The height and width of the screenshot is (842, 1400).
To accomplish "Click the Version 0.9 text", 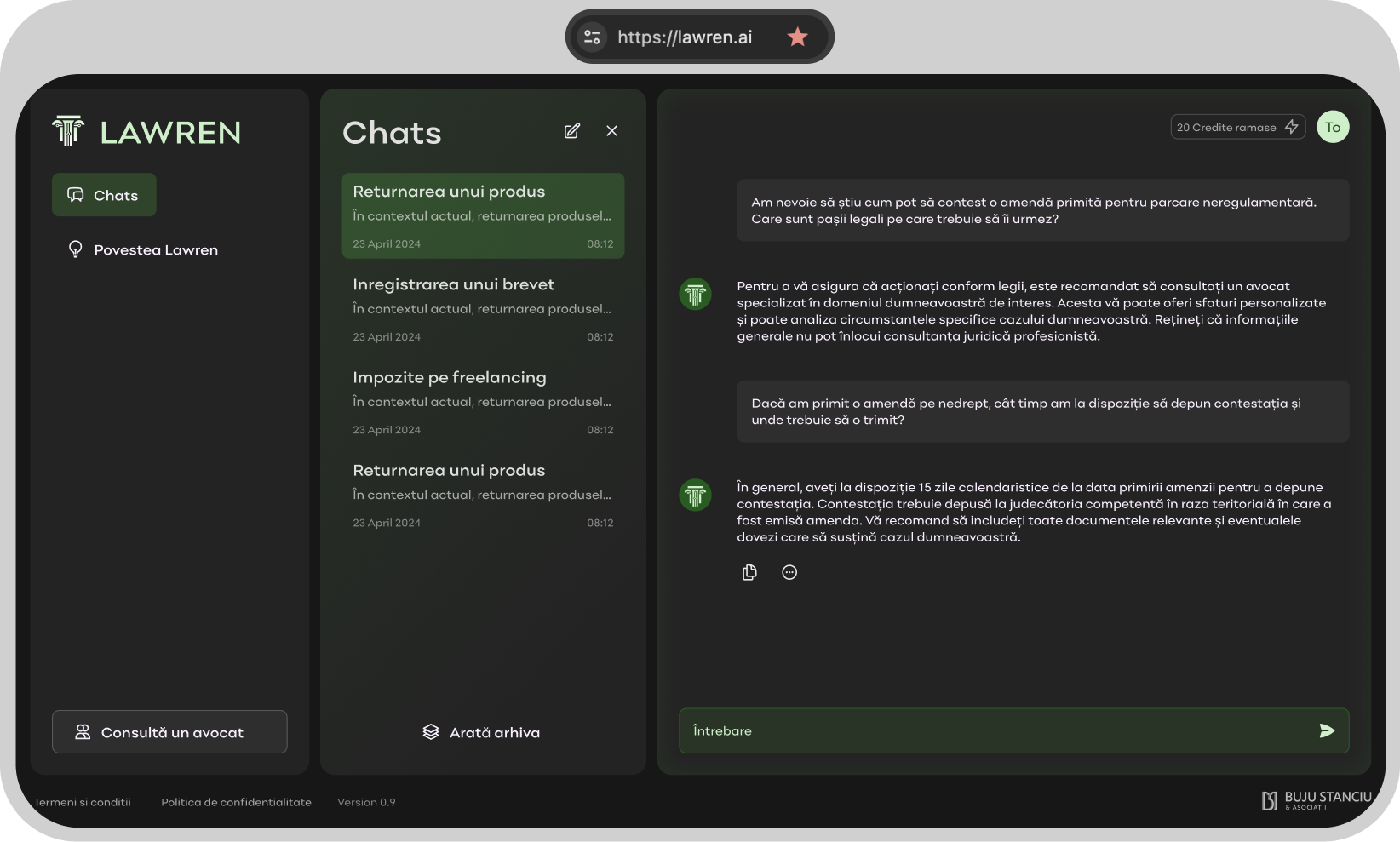I will [366, 802].
